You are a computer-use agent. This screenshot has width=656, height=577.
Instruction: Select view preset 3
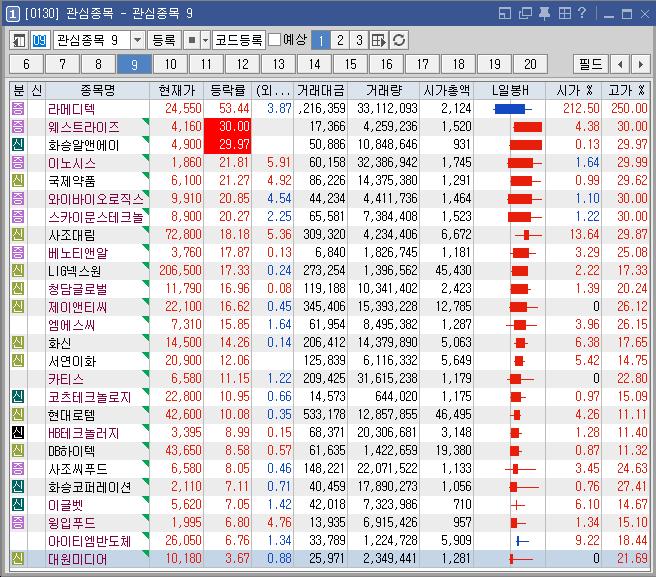[x=359, y=41]
